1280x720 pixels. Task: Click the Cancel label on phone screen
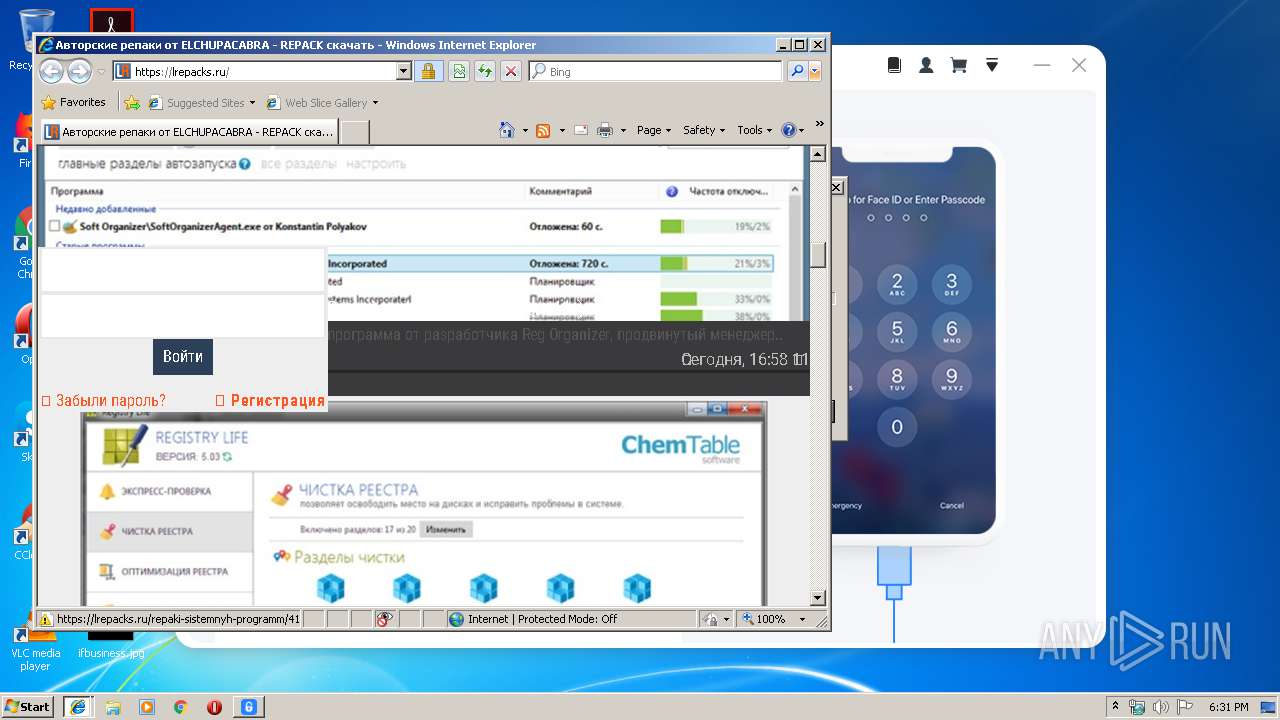[952, 505]
